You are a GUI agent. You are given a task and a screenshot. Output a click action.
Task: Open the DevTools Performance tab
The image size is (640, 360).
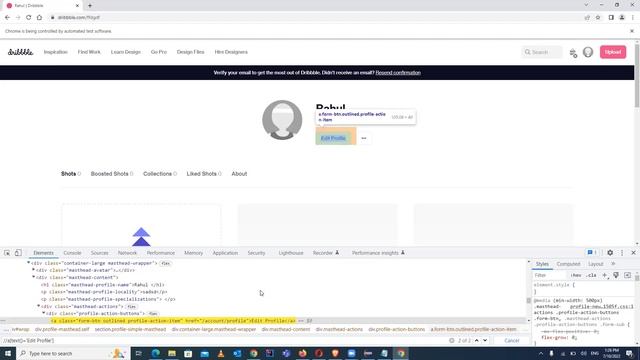tap(161, 253)
